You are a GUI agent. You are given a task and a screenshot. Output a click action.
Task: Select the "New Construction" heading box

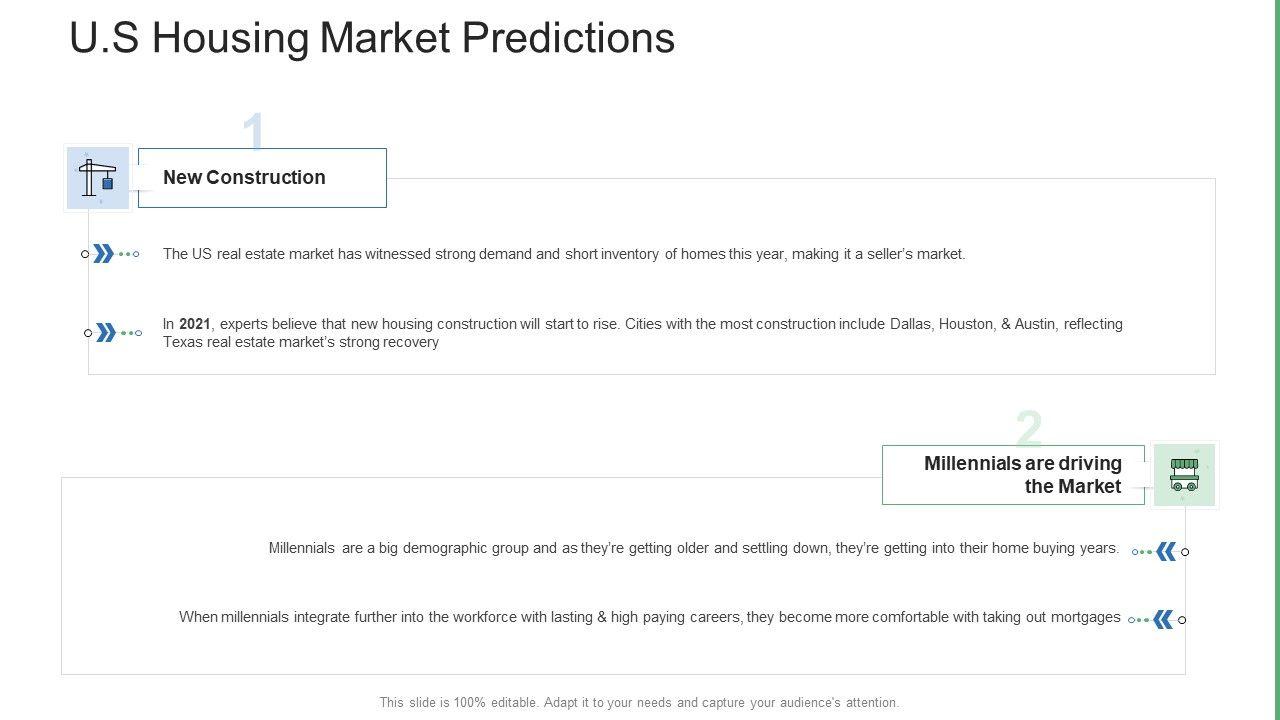tap(262, 178)
